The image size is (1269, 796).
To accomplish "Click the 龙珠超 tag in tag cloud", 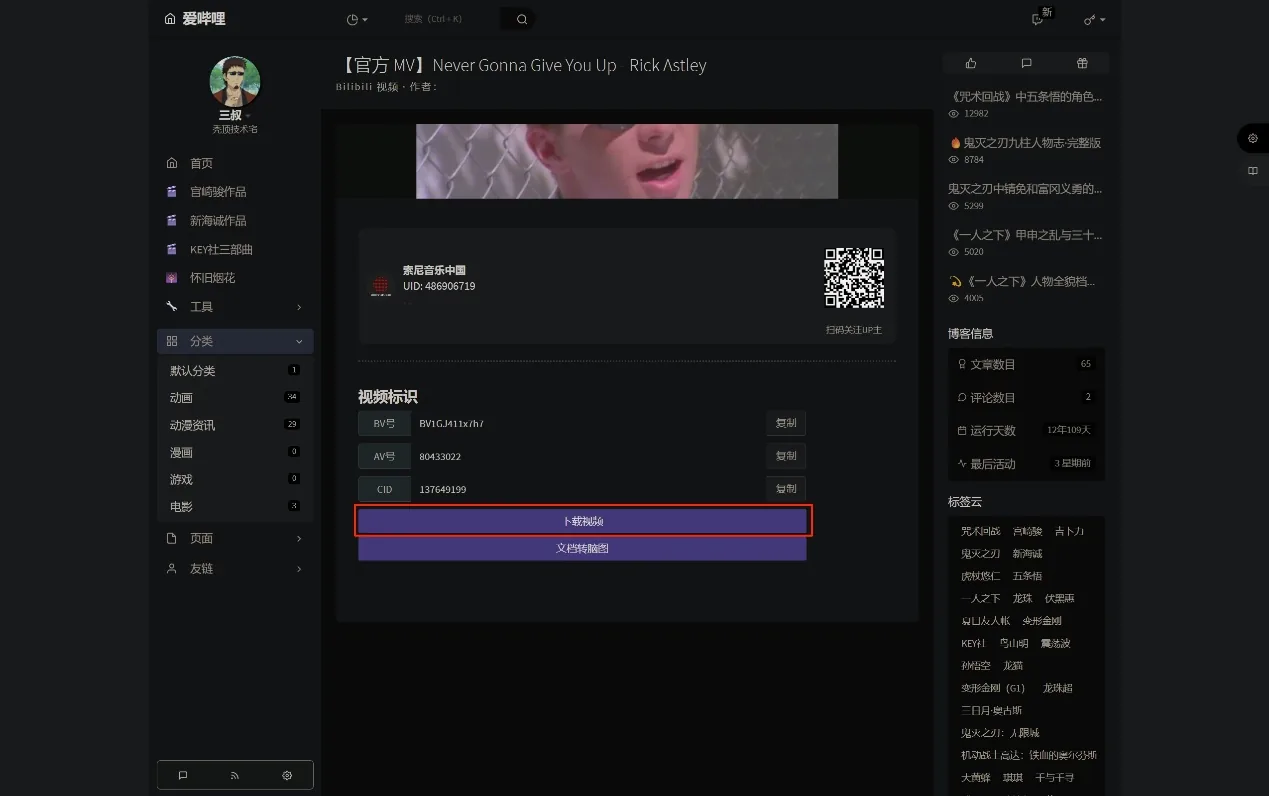I will pos(1058,688).
